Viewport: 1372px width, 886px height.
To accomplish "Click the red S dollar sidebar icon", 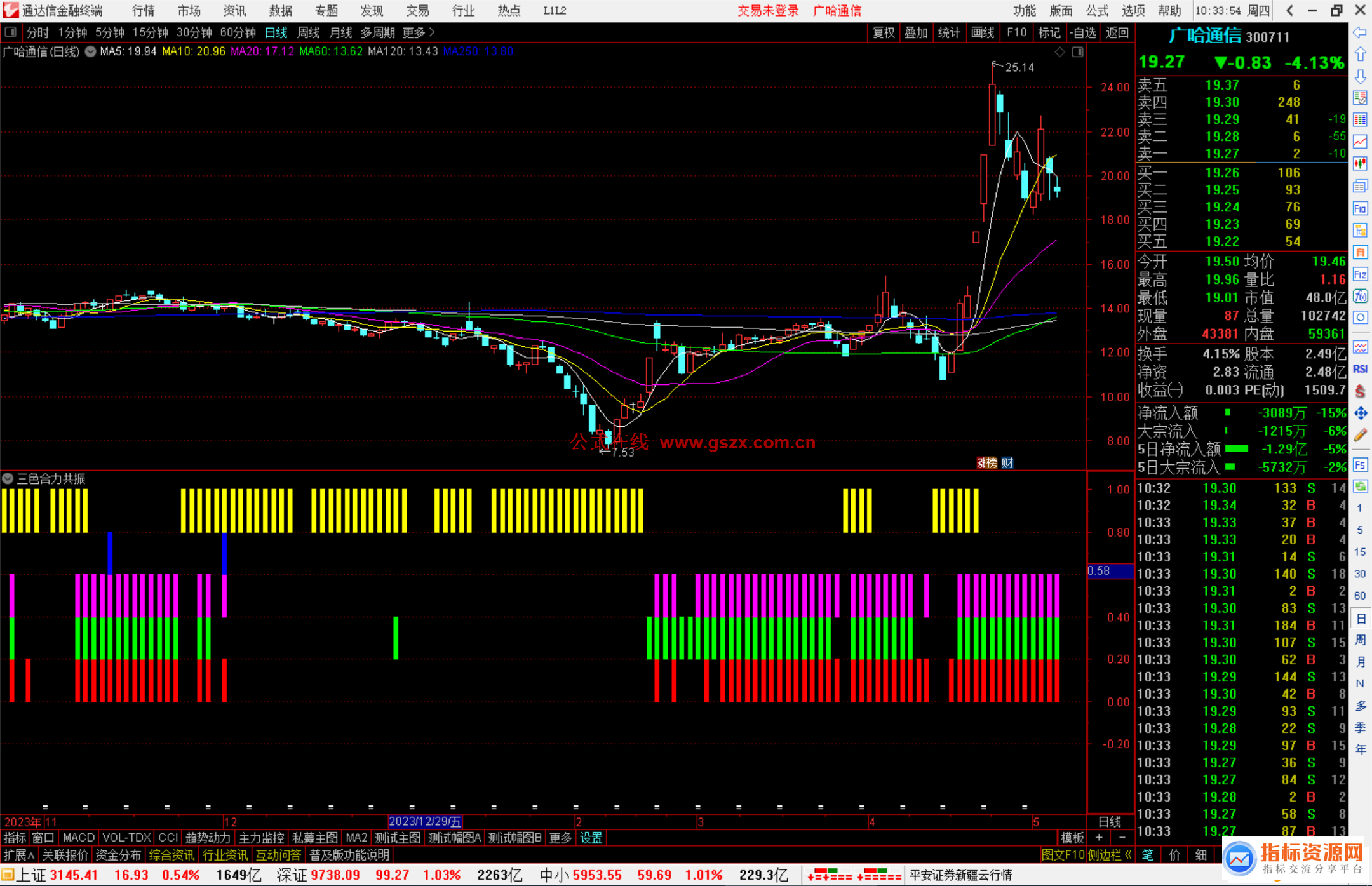I will 1360,391.
